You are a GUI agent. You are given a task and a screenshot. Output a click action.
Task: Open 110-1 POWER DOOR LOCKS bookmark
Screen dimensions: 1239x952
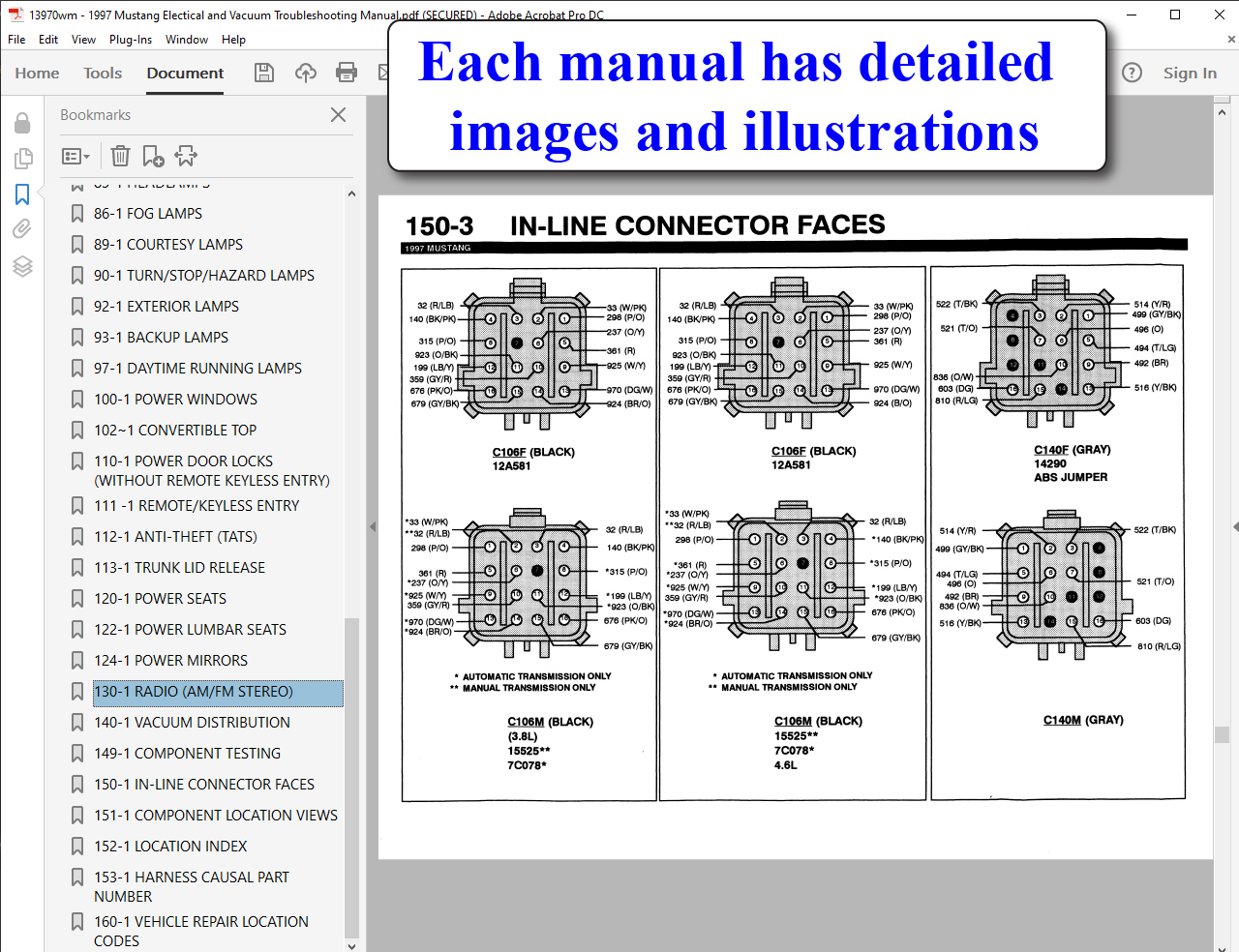click(212, 471)
